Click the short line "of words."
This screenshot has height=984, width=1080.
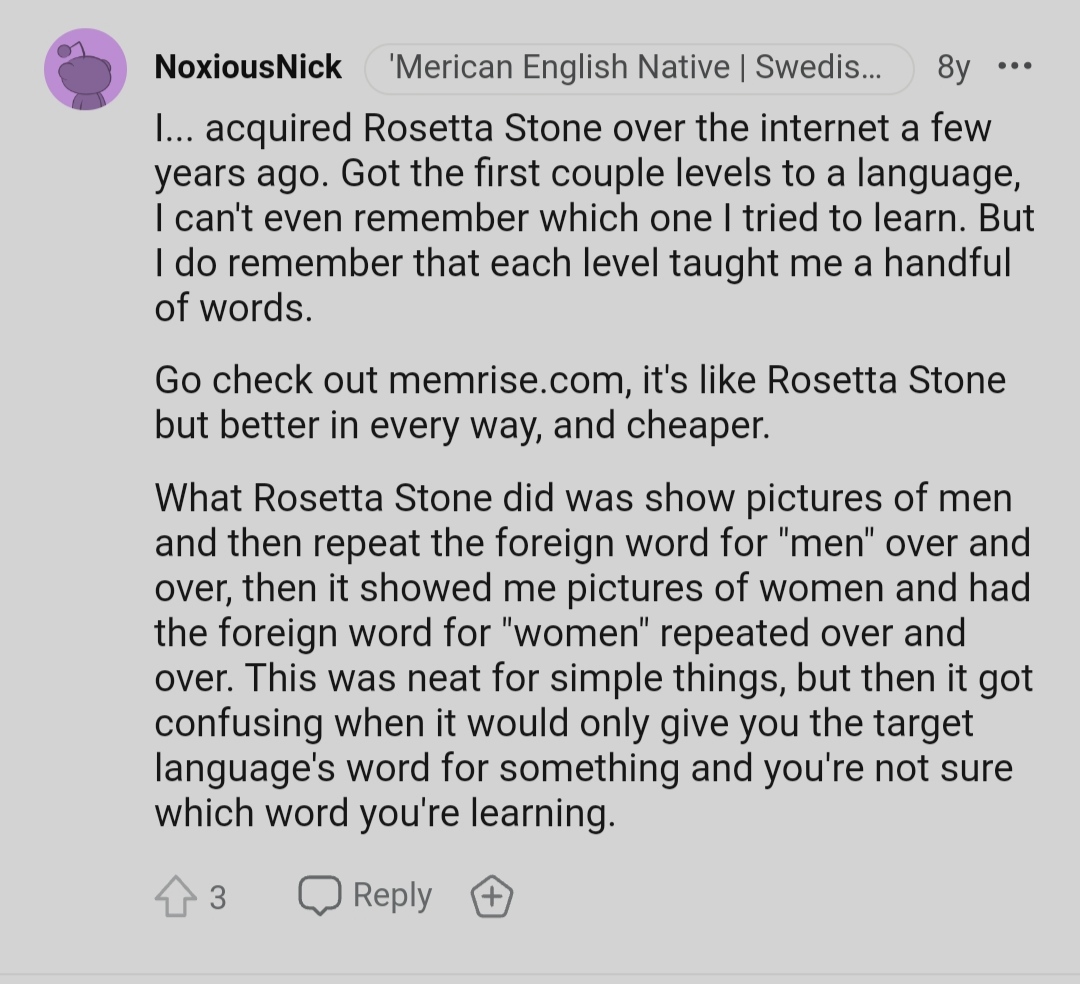point(233,308)
